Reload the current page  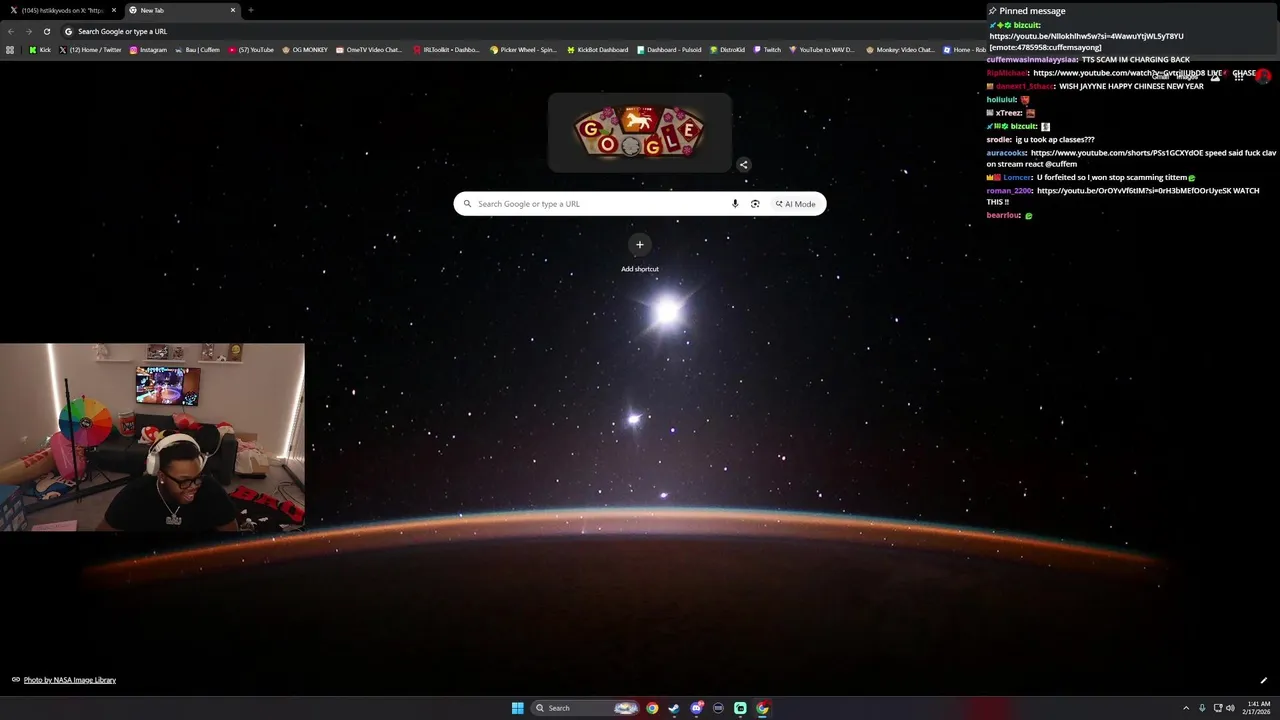pos(46,31)
